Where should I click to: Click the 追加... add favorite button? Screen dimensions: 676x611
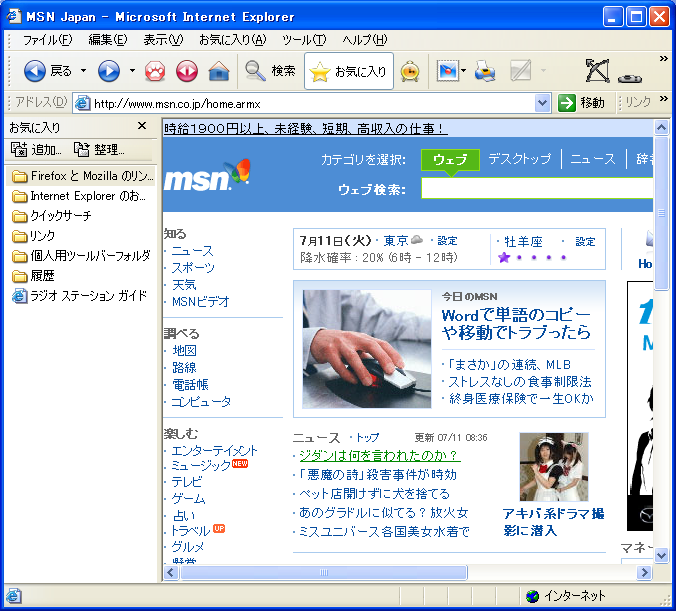(x=36, y=150)
